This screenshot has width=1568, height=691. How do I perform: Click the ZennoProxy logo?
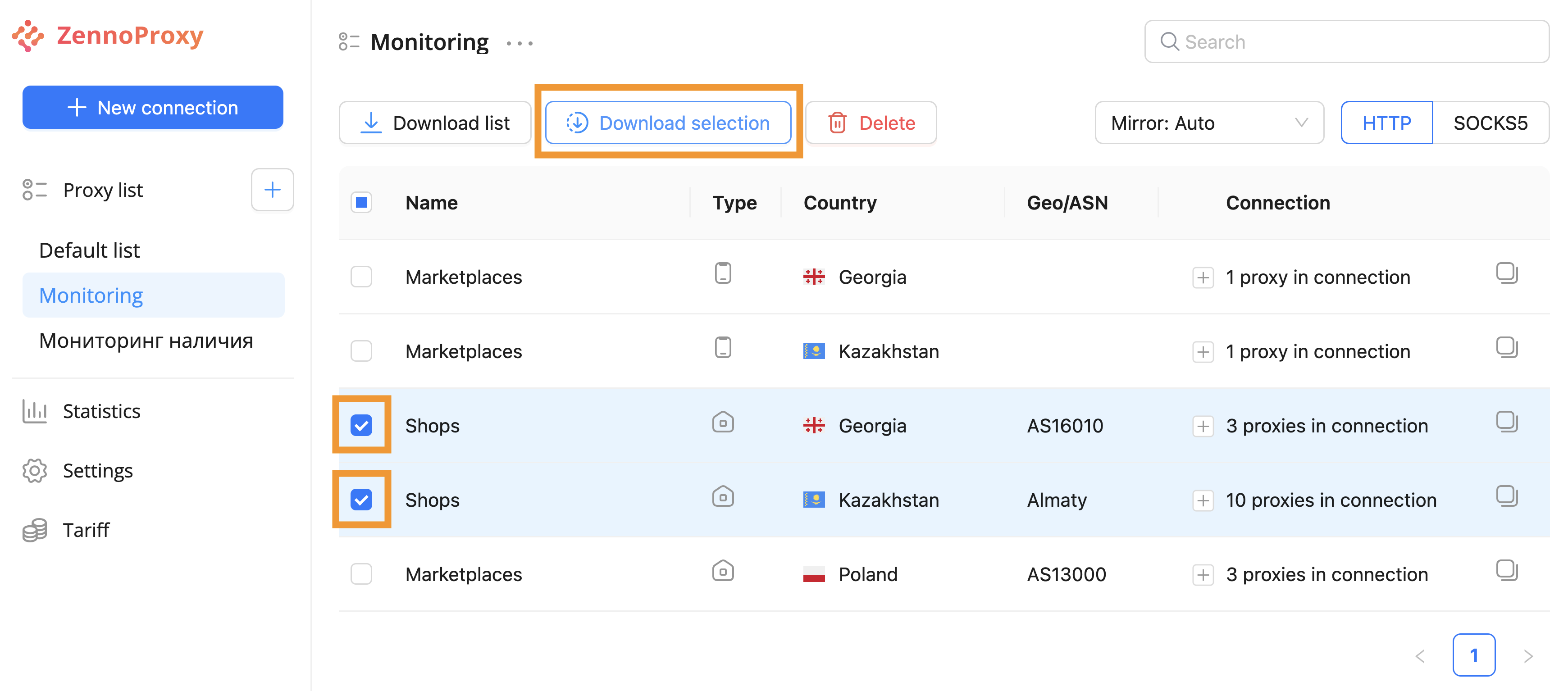(x=108, y=35)
